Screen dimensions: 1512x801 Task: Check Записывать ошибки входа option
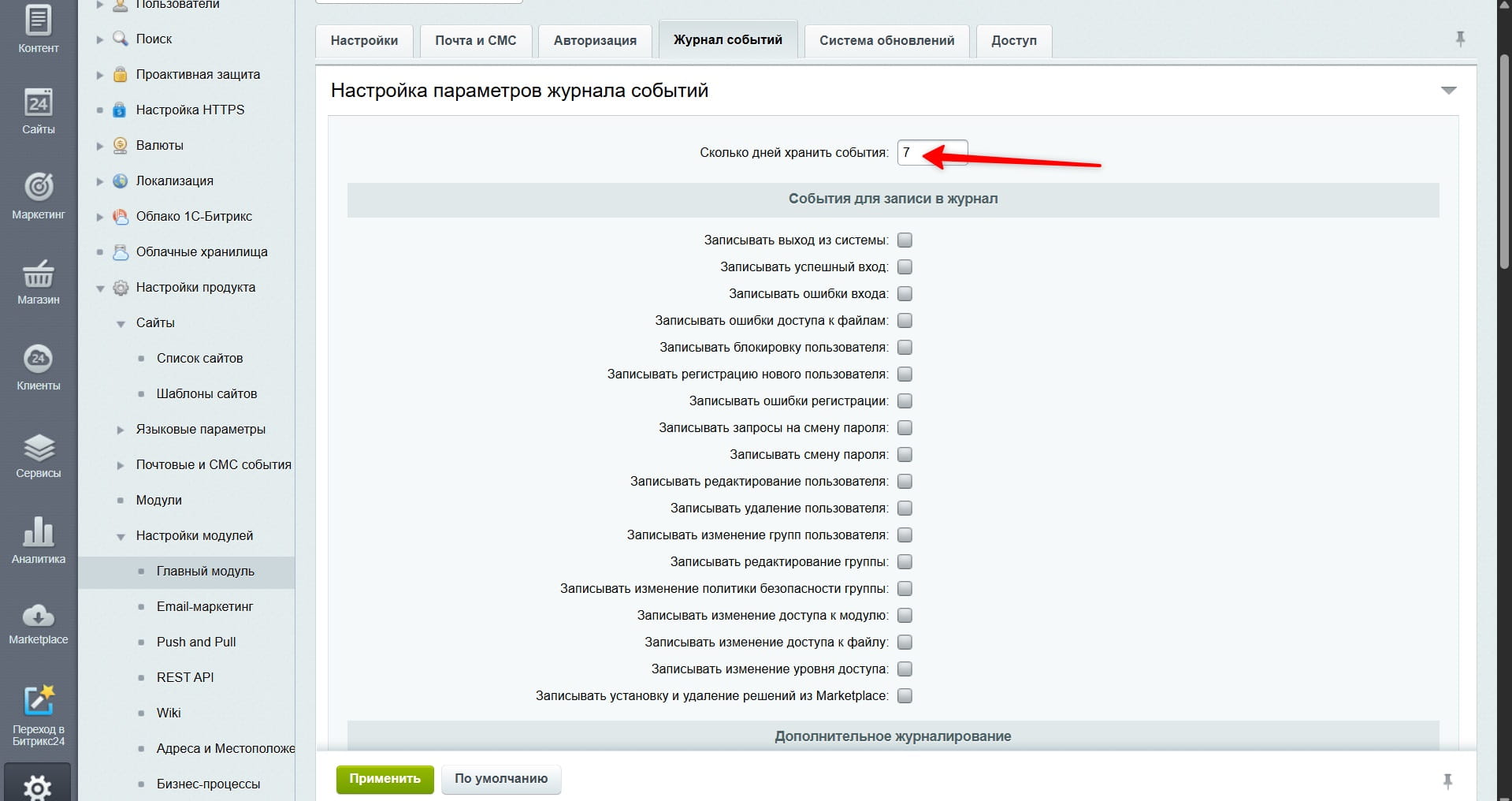coord(905,294)
